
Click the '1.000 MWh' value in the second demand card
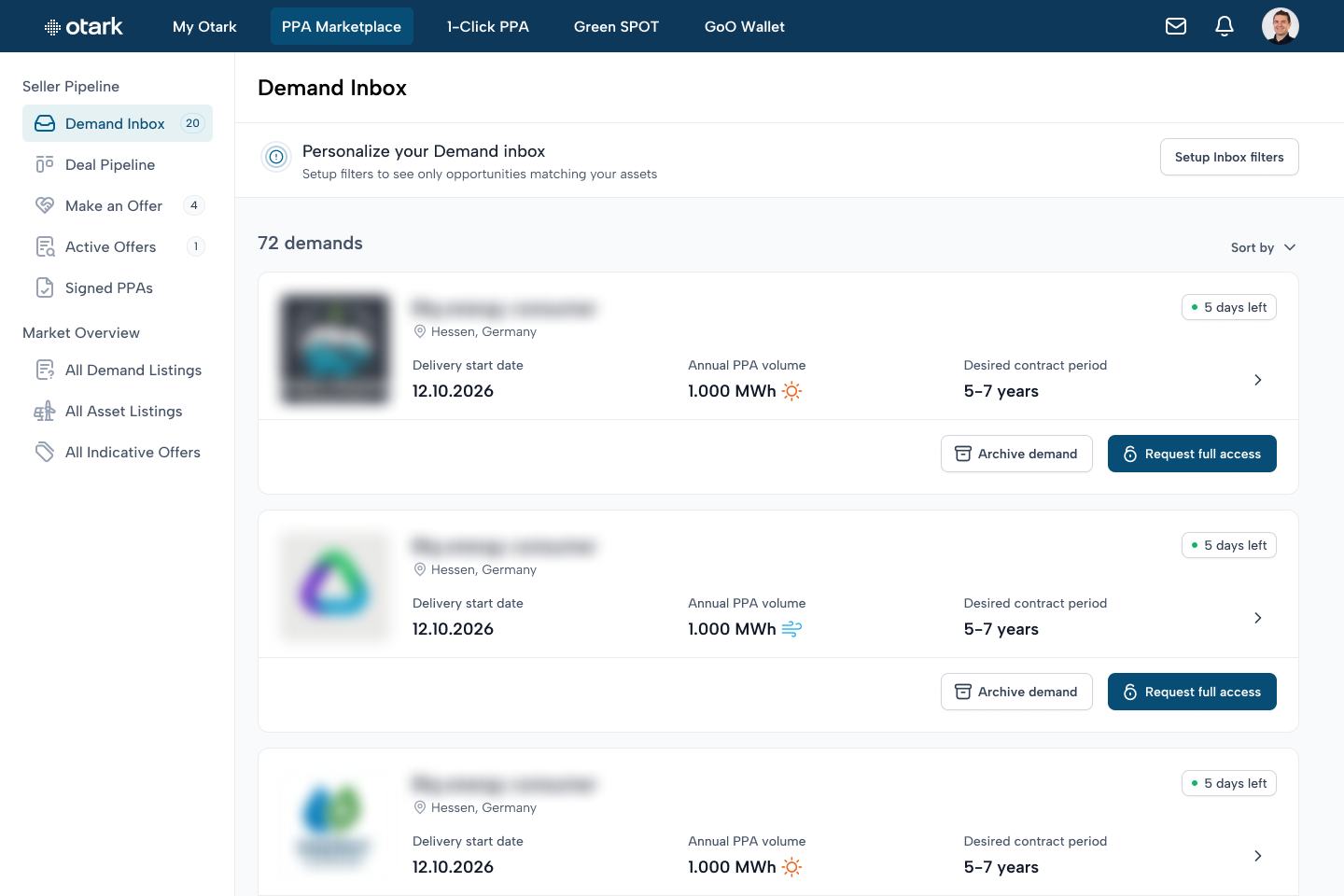click(x=732, y=629)
